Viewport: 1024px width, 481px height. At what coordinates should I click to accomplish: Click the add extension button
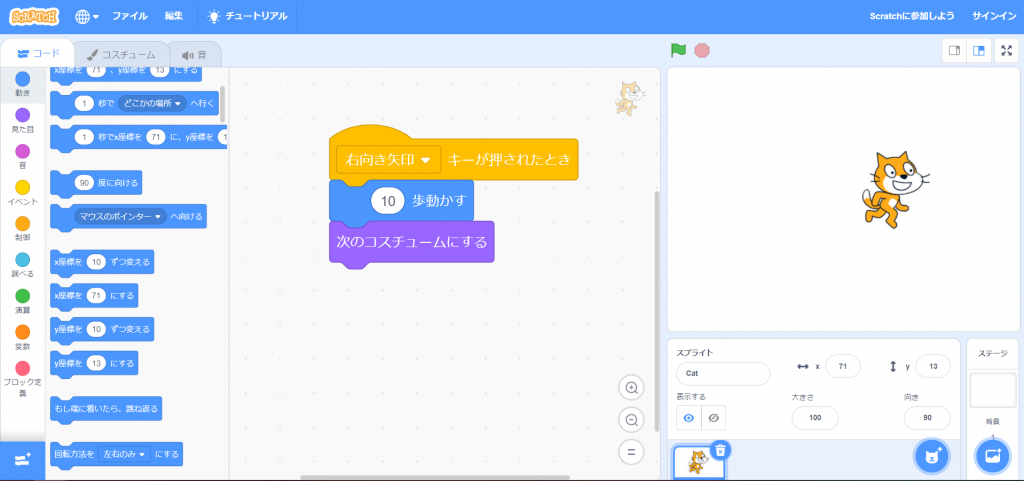(x=22, y=459)
